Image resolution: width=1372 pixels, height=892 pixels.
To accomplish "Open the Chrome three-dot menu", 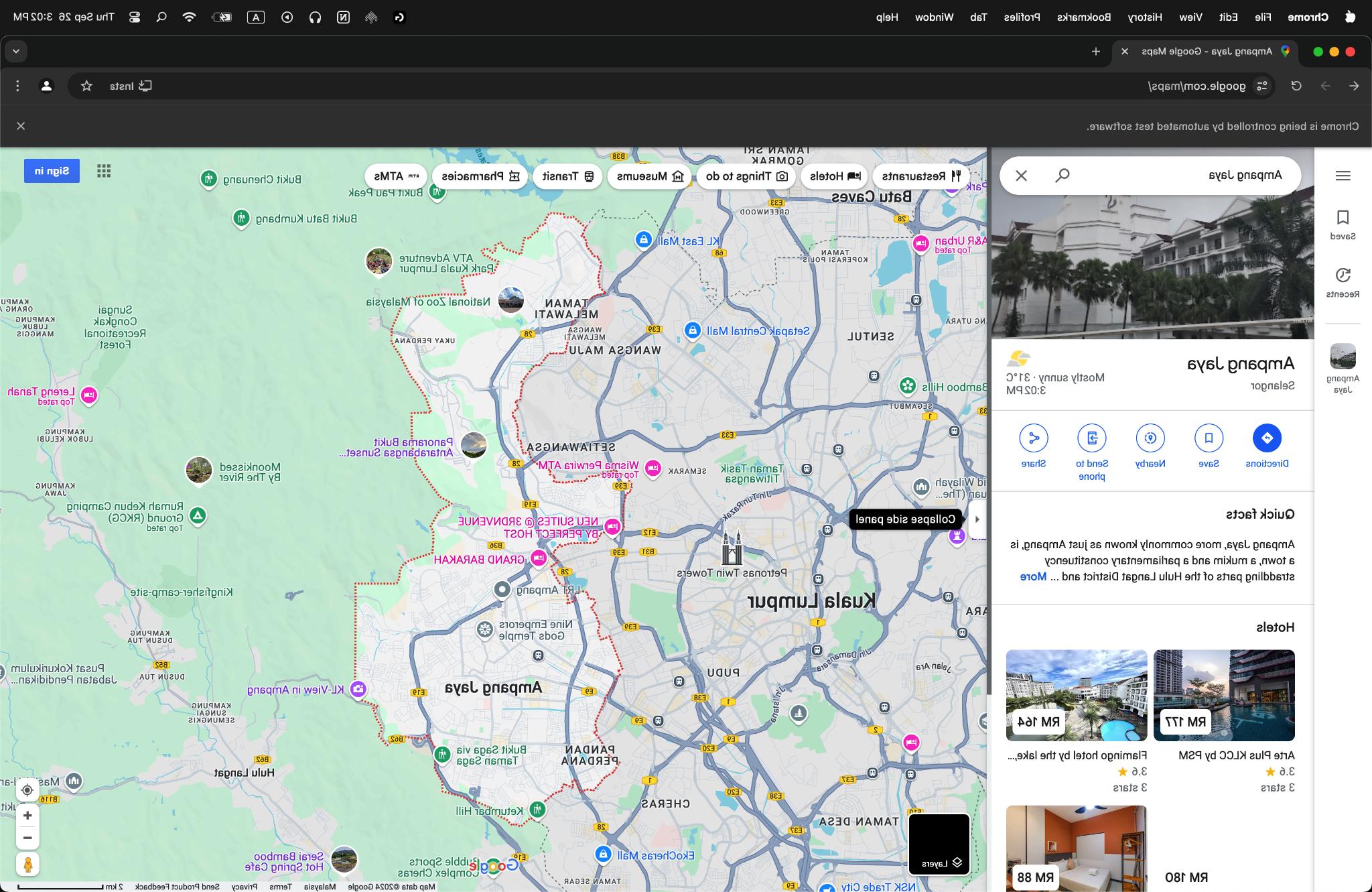I will [x=18, y=86].
